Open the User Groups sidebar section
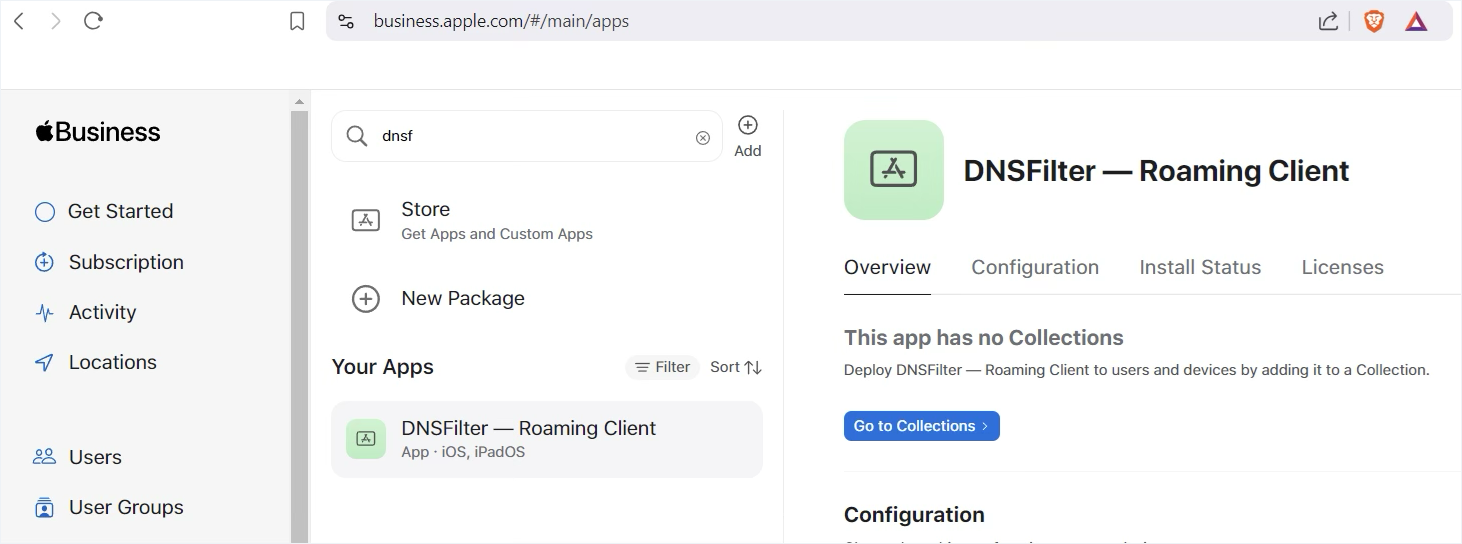The image size is (1462, 544). click(x=126, y=507)
